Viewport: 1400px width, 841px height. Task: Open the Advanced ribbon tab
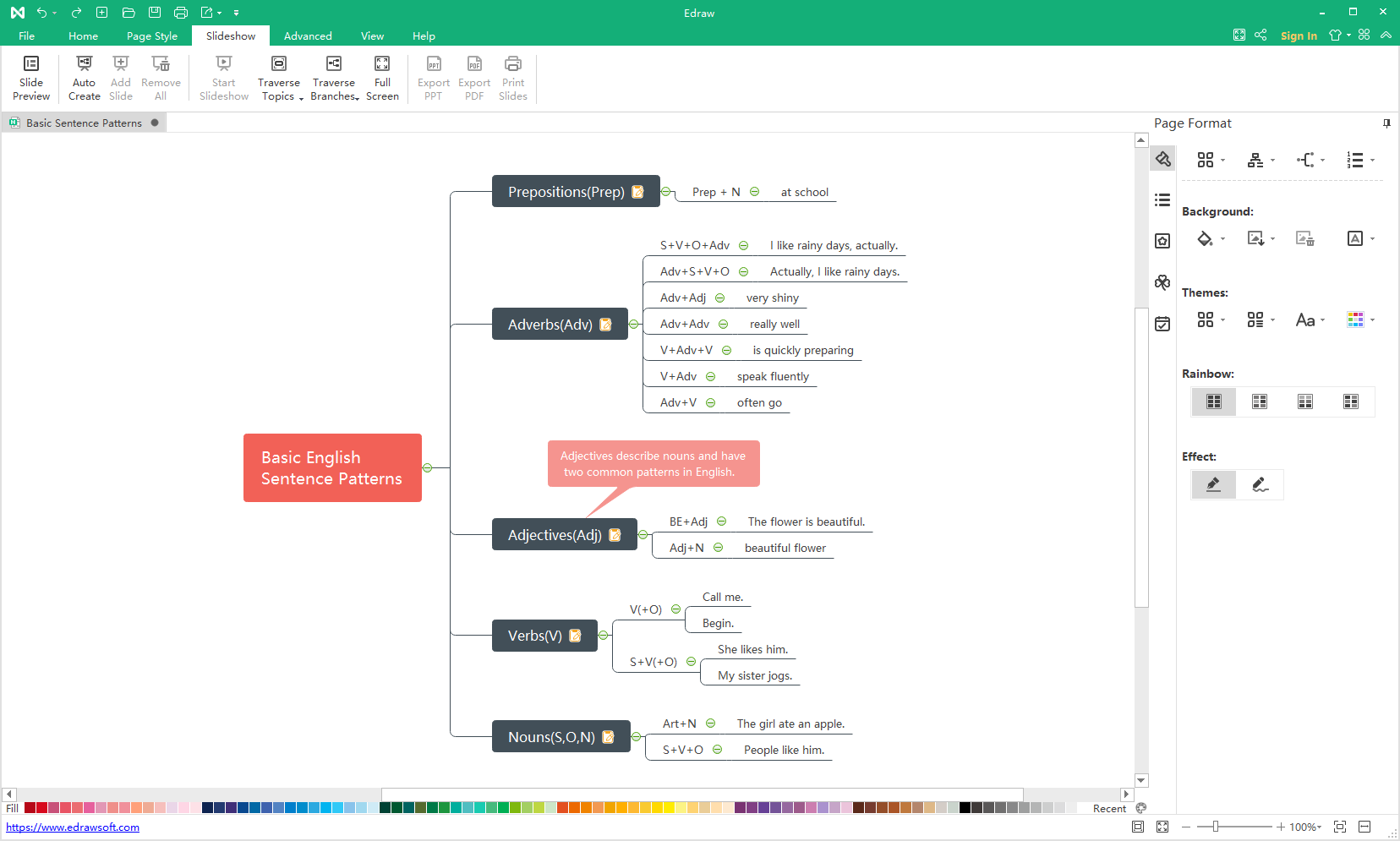[308, 36]
